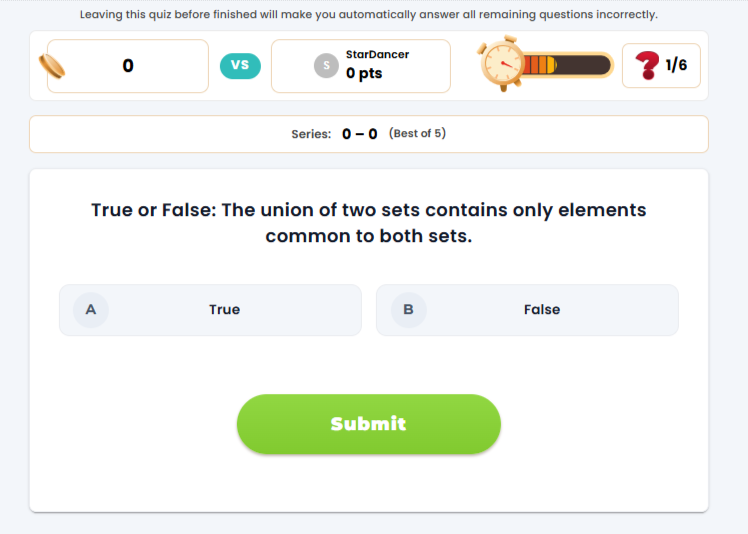Click the True or False question text
Screen dimensions: 748x534
(x=368, y=223)
